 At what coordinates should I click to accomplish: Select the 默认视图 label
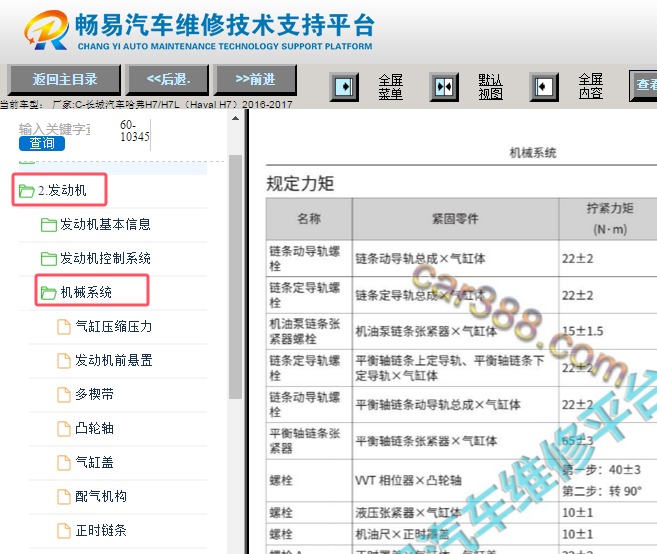tap(490, 87)
